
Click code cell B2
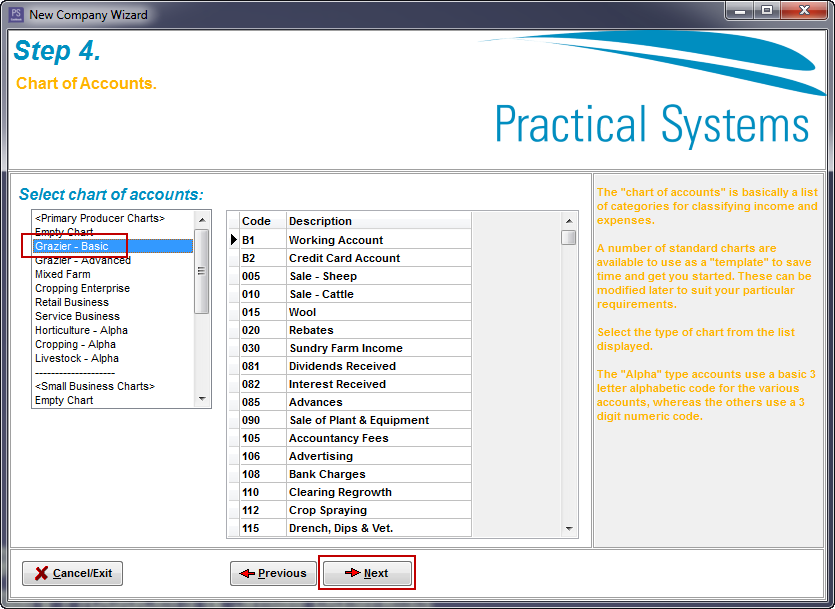pyautogui.click(x=263, y=258)
